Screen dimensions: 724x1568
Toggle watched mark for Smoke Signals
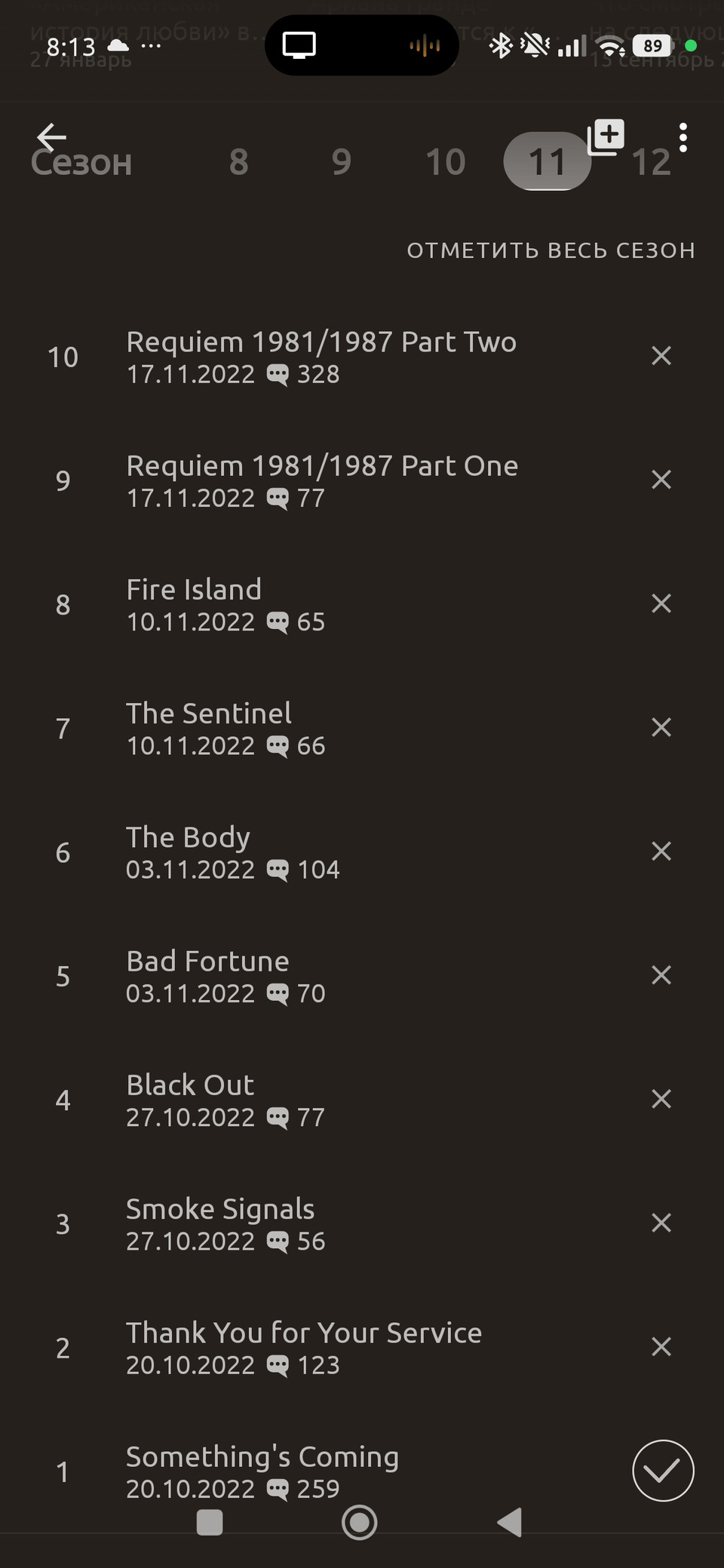click(661, 1223)
